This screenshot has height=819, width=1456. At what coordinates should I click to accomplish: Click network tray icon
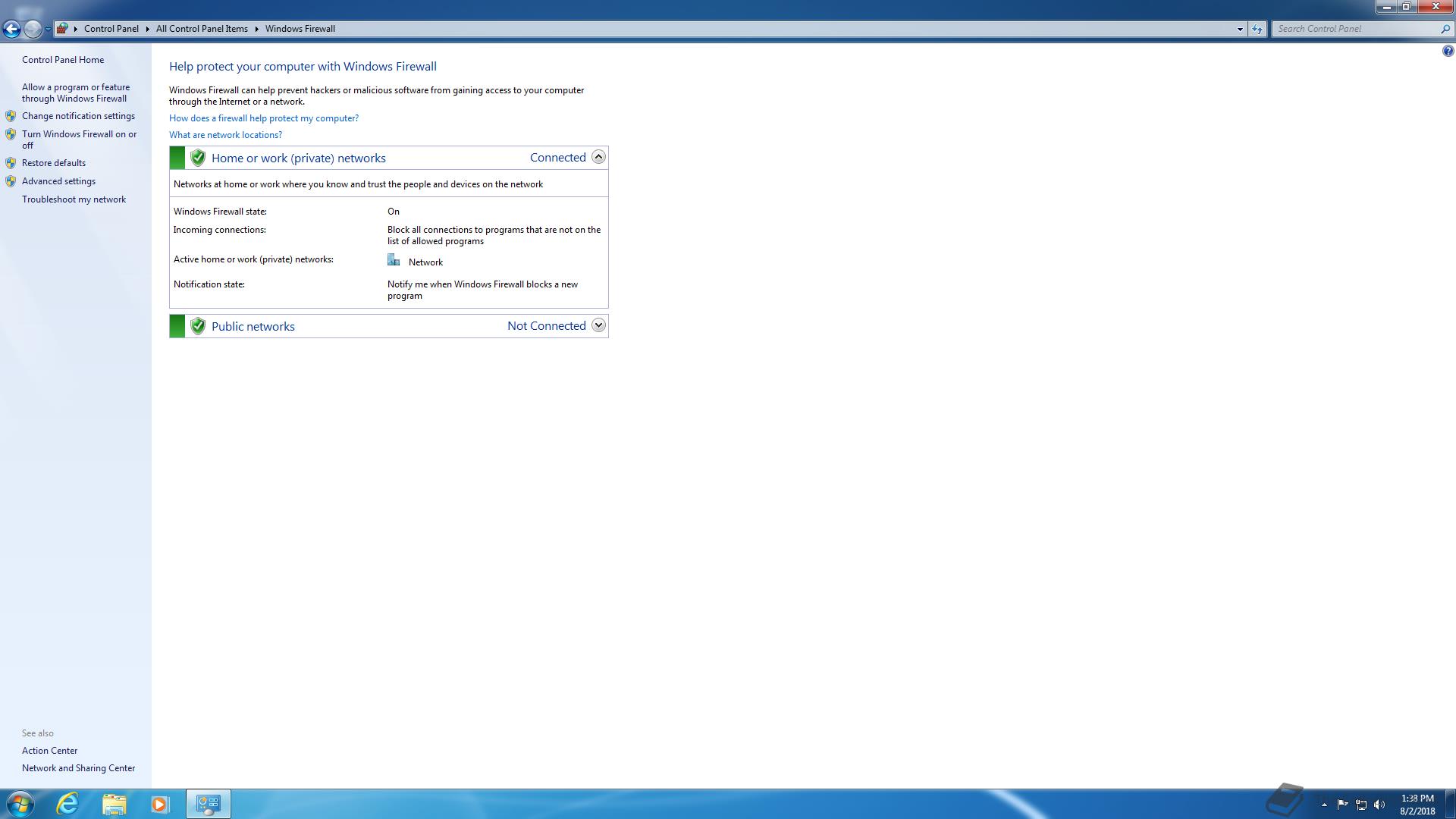click(x=1361, y=805)
